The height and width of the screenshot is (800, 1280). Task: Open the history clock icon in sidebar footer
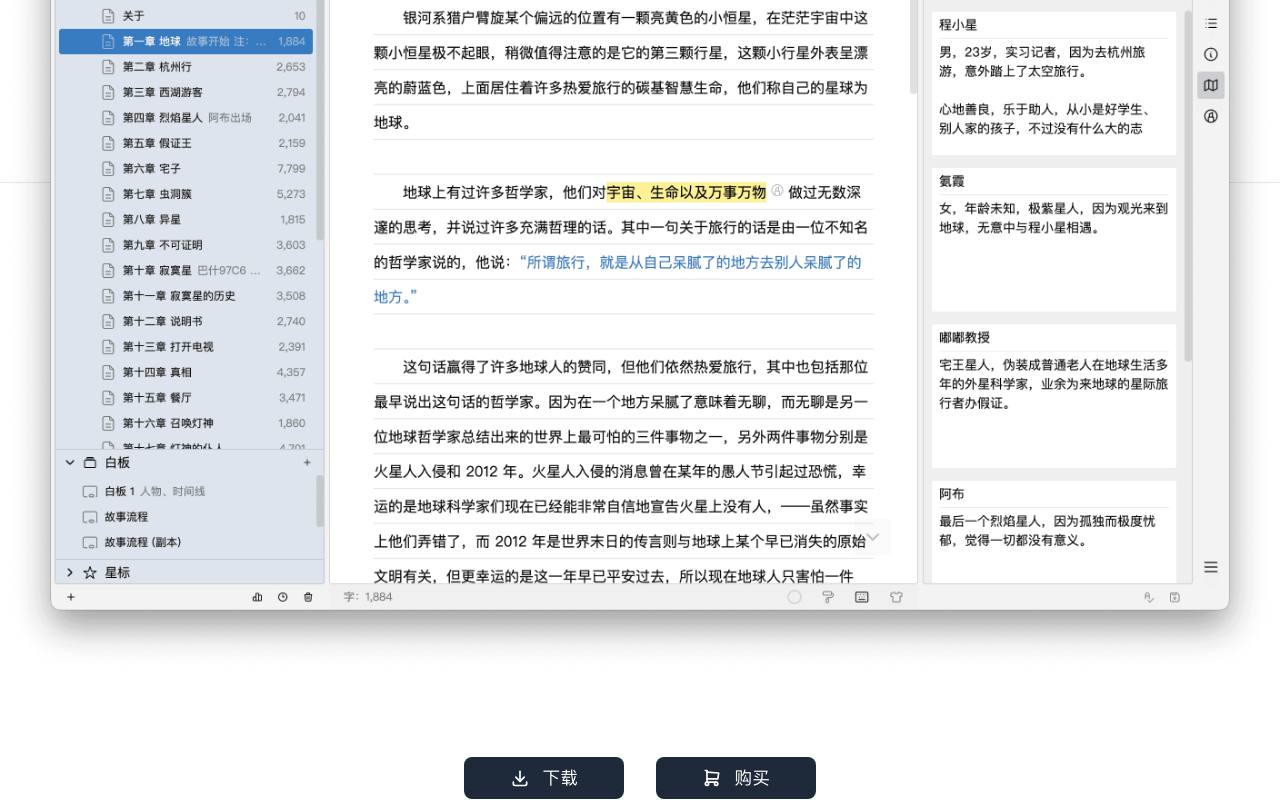point(282,597)
